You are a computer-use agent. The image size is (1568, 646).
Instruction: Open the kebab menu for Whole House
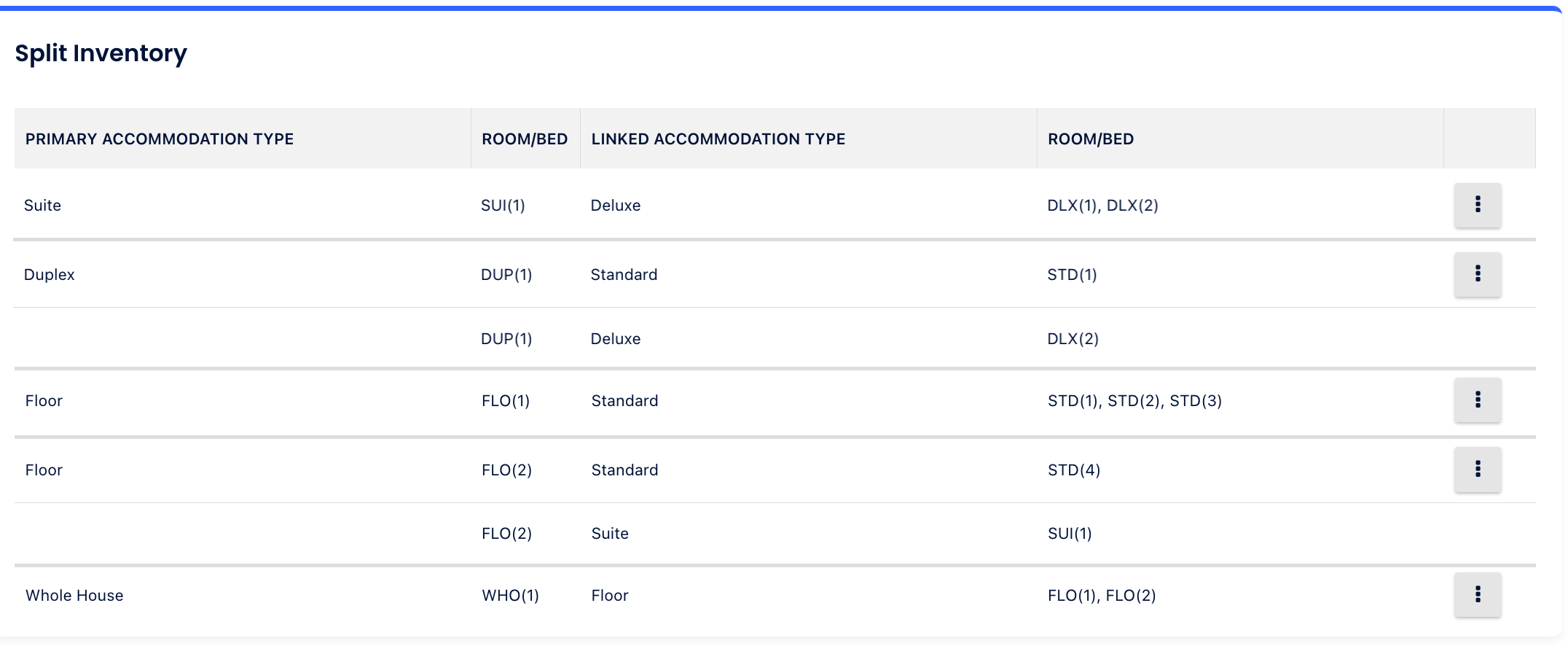(x=1477, y=595)
